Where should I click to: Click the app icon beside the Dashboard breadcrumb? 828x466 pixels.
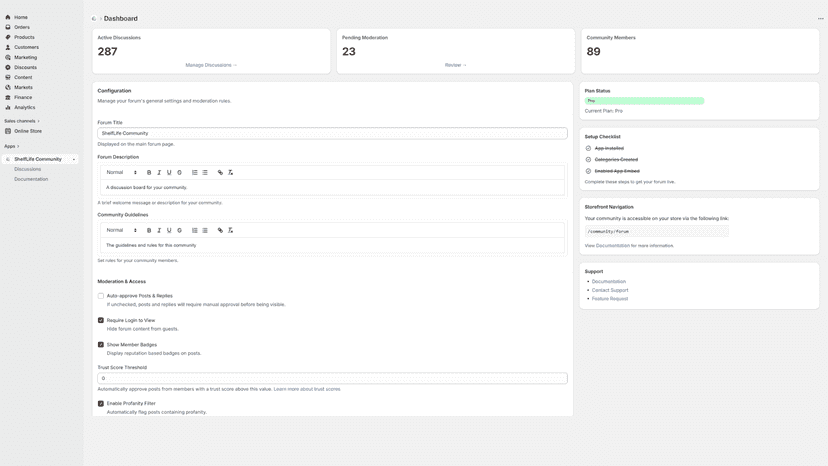(94, 18)
